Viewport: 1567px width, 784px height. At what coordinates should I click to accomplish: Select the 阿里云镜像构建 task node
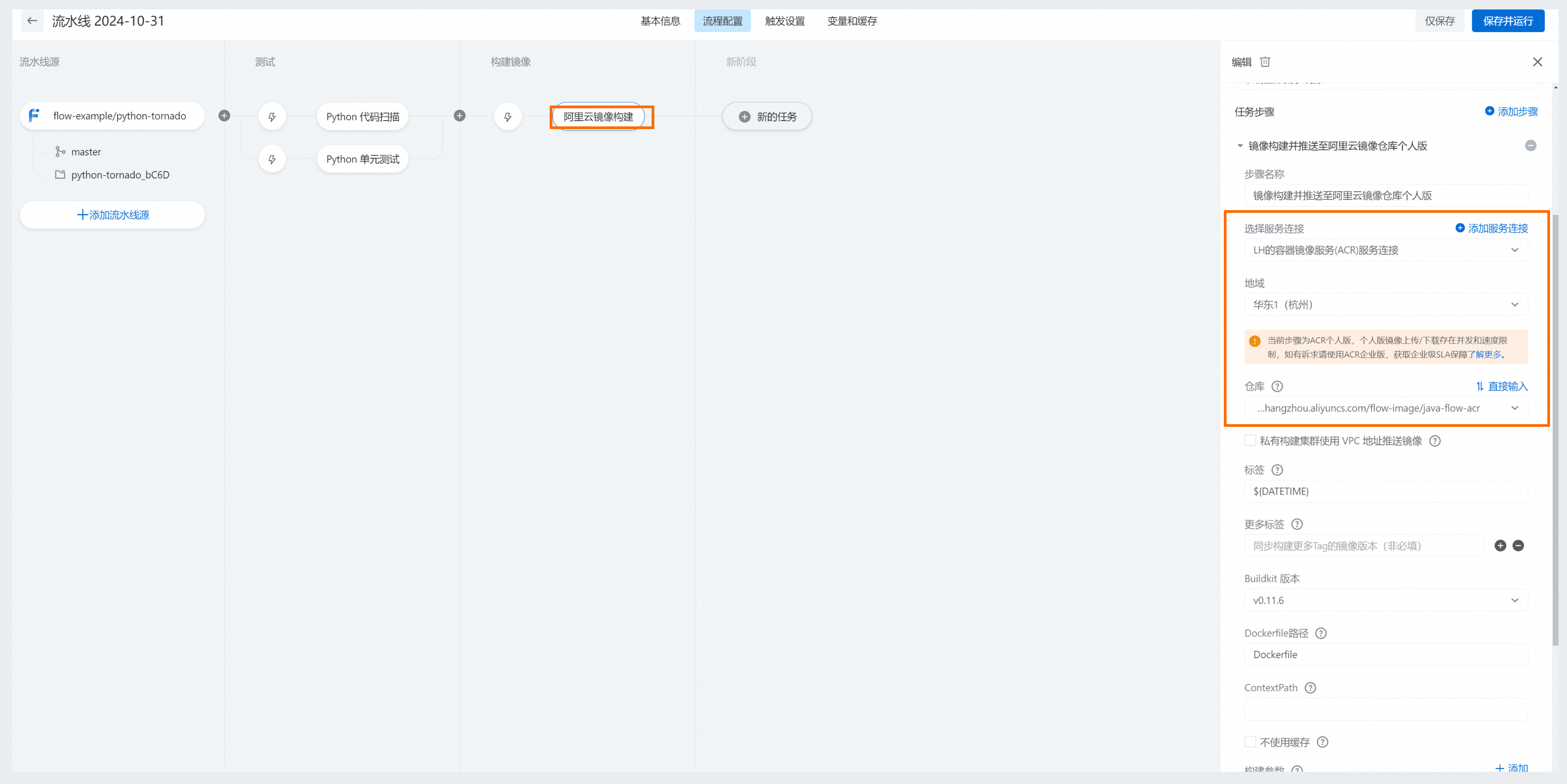(x=599, y=117)
